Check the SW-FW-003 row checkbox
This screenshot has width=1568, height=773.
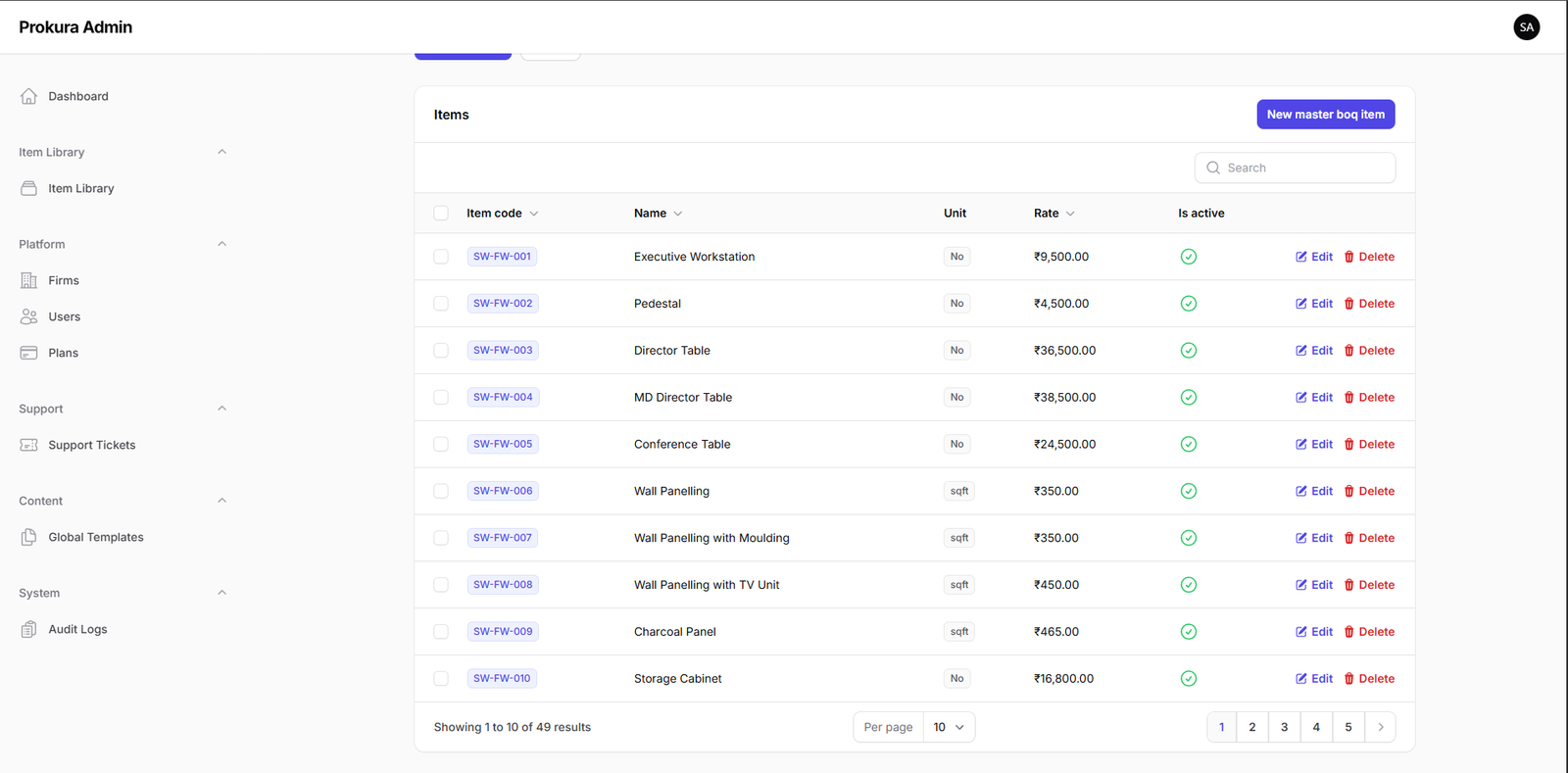[x=441, y=351]
